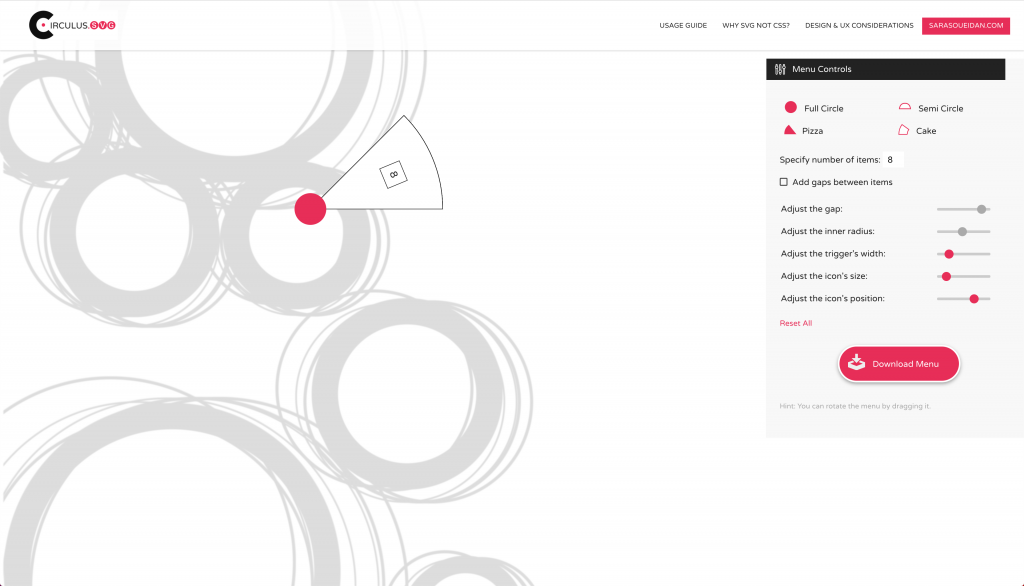
Task: Click the Adjust the gap slider handle
Action: coord(982,209)
